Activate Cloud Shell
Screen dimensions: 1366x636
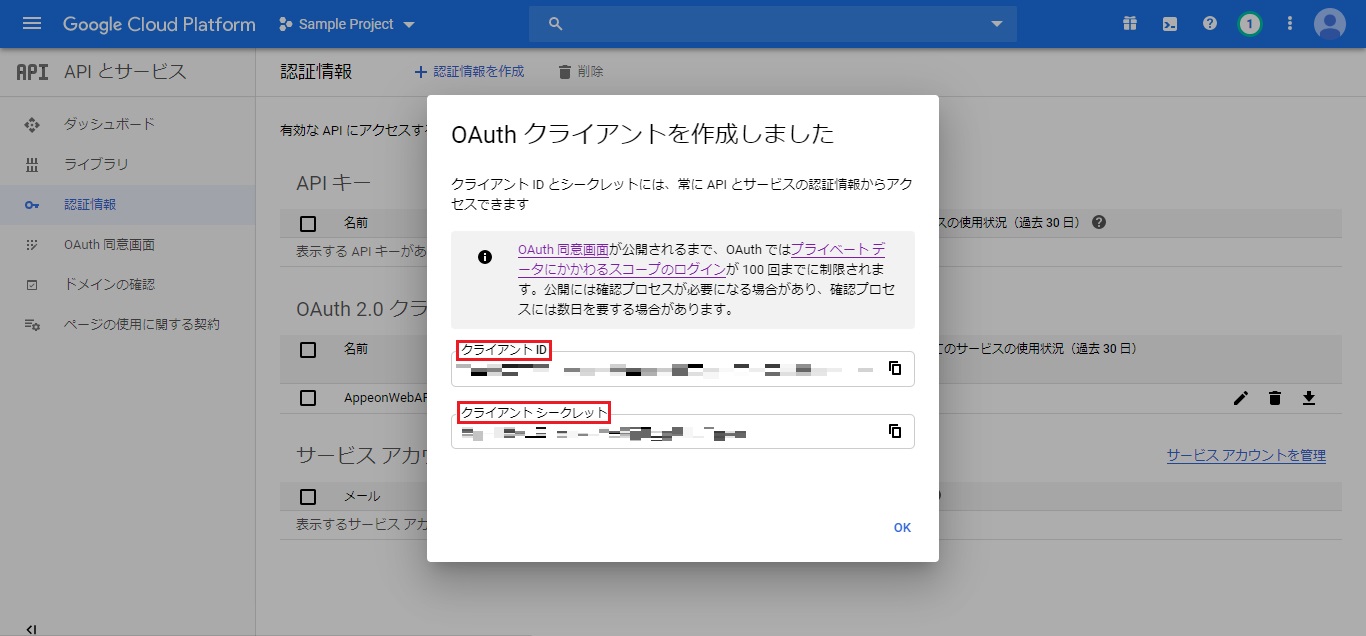pos(1169,22)
